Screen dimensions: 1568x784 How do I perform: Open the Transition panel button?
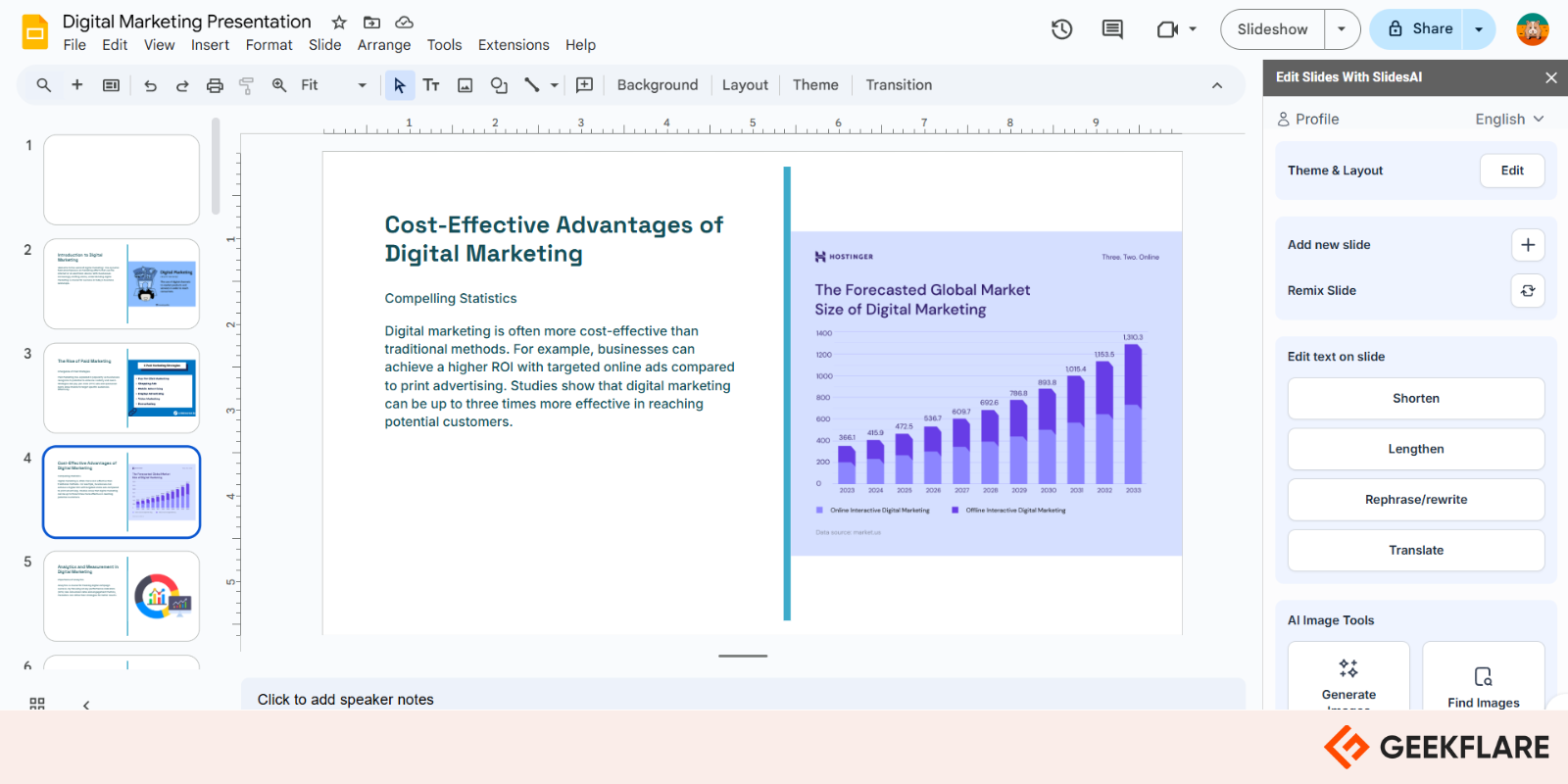click(x=899, y=85)
